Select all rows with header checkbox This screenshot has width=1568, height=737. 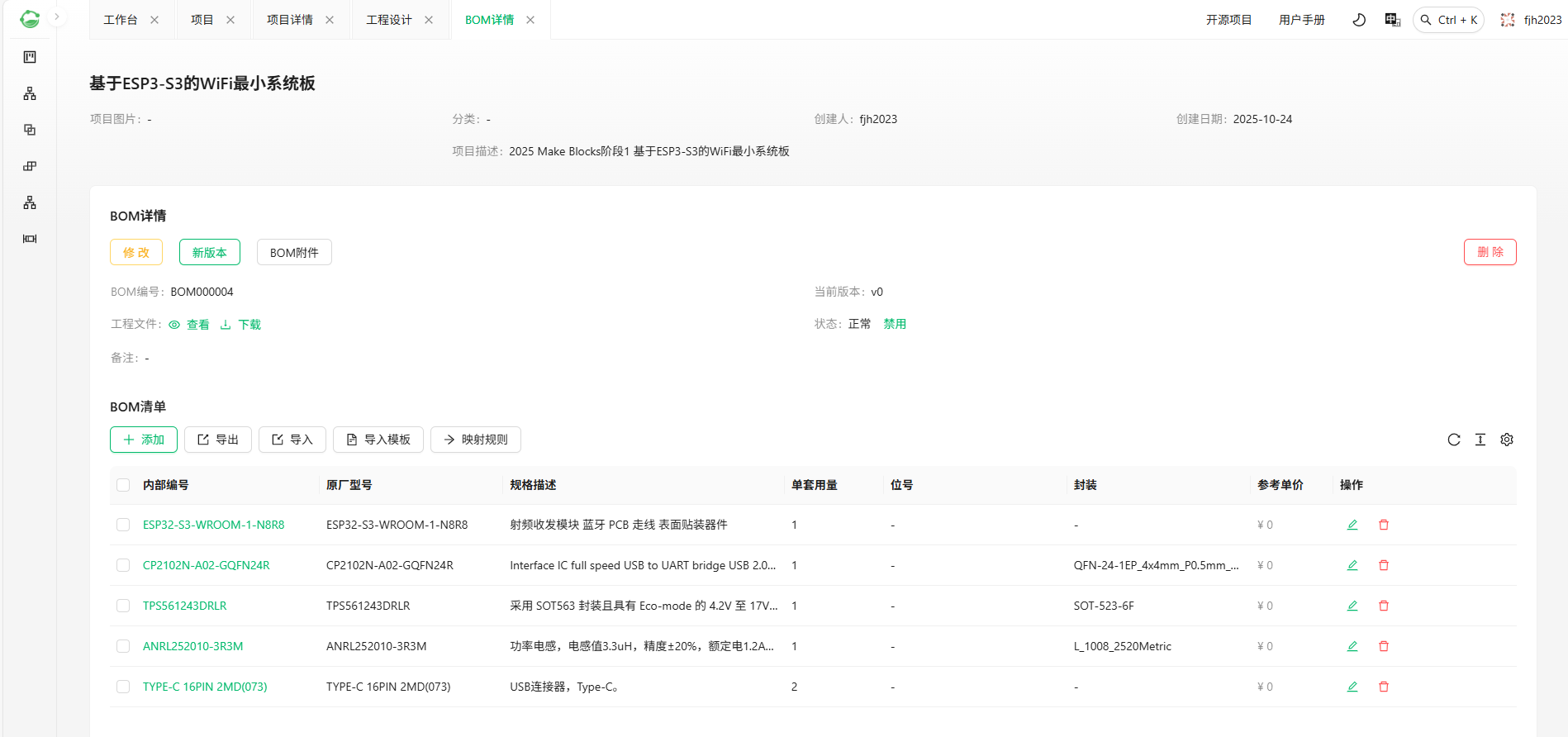(x=123, y=485)
